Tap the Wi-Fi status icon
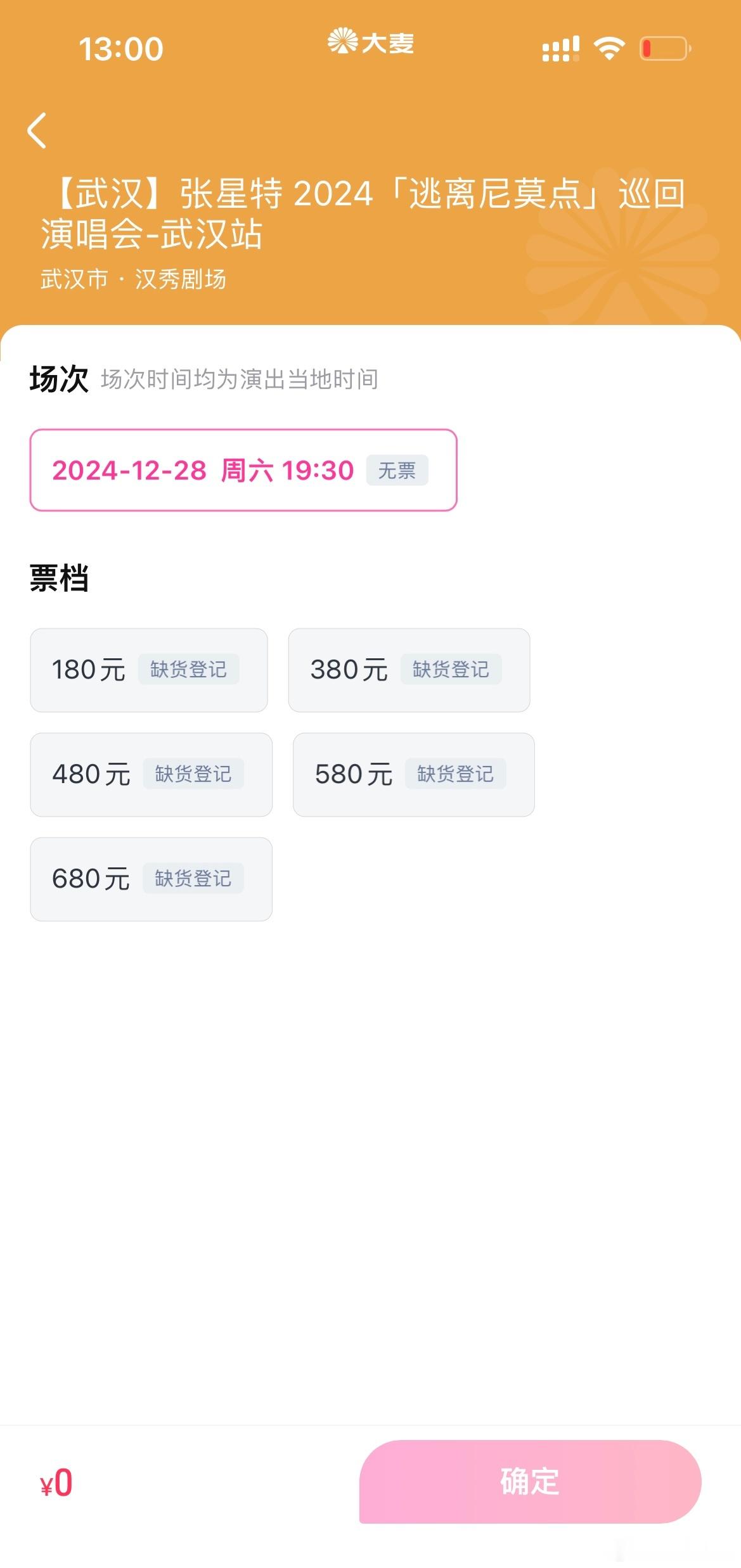The height and width of the screenshot is (1568, 741). pyautogui.click(x=609, y=48)
